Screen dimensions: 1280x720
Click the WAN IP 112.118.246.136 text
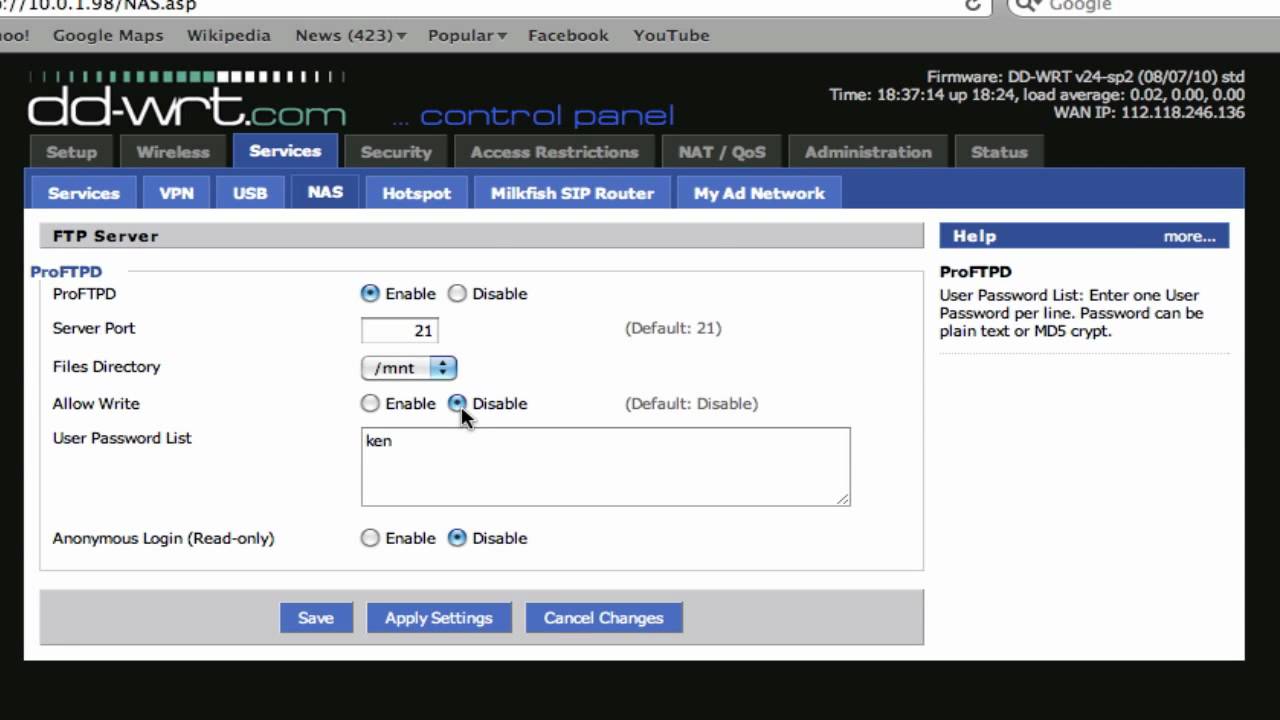pyautogui.click(x=1149, y=113)
